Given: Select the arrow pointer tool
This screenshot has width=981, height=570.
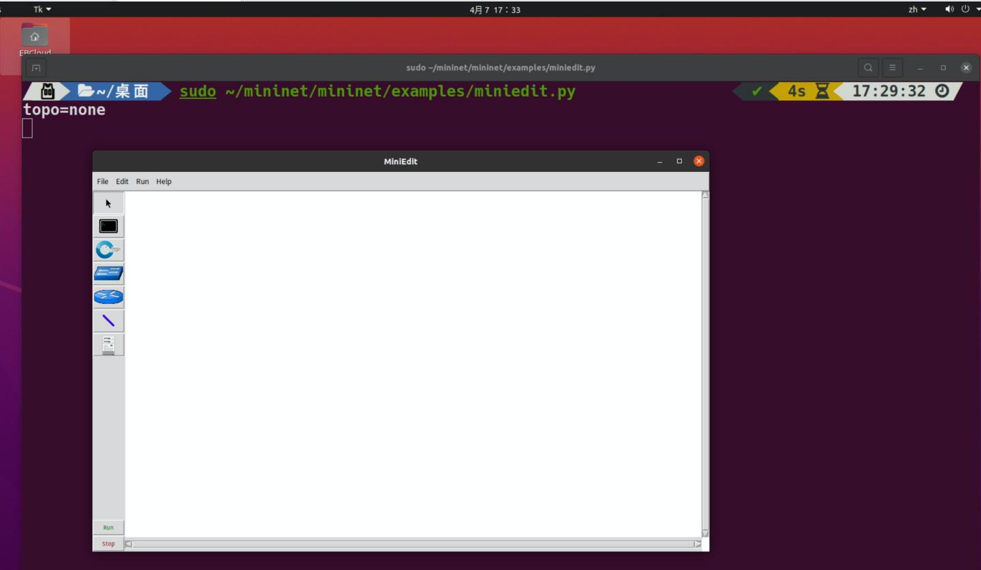Looking at the screenshot, I should click(x=108, y=203).
